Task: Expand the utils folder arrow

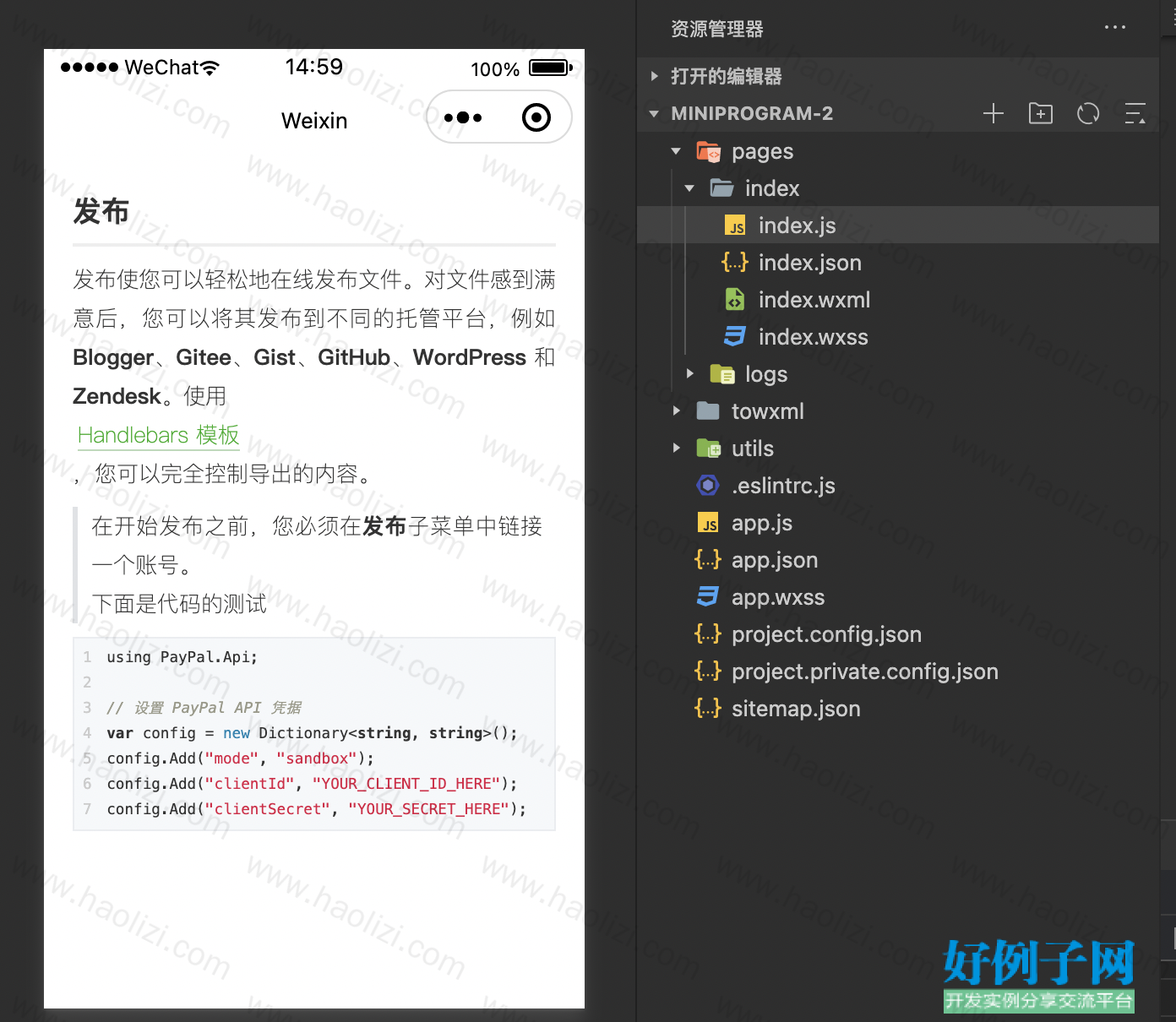Action: tap(677, 448)
